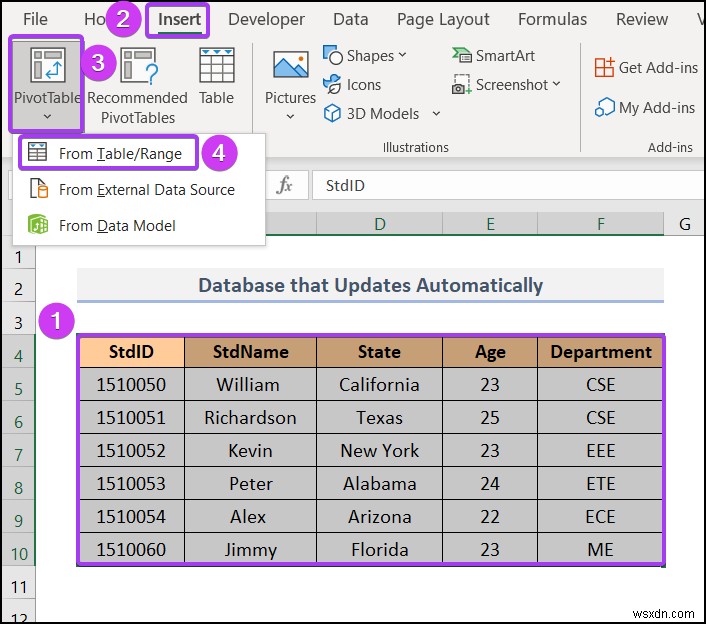The width and height of the screenshot is (706, 624).
Task: Click the Screenshot camera icon
Action: coord(462,85)
